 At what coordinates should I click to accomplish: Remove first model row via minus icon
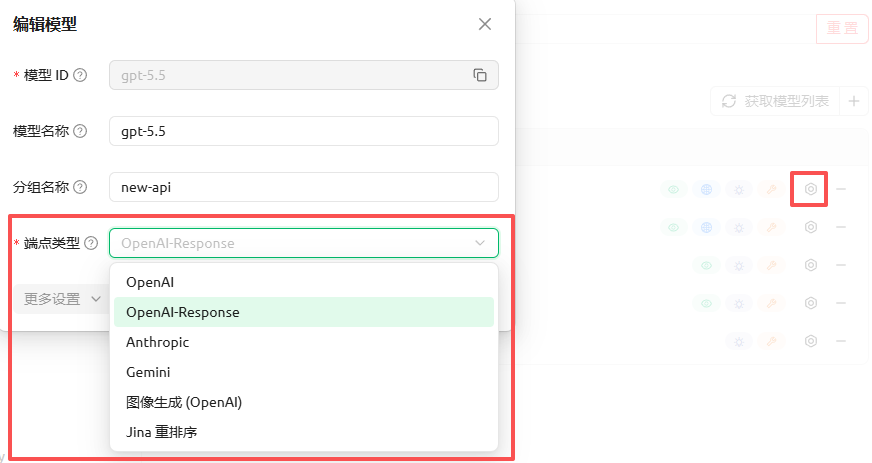(841, 189)
